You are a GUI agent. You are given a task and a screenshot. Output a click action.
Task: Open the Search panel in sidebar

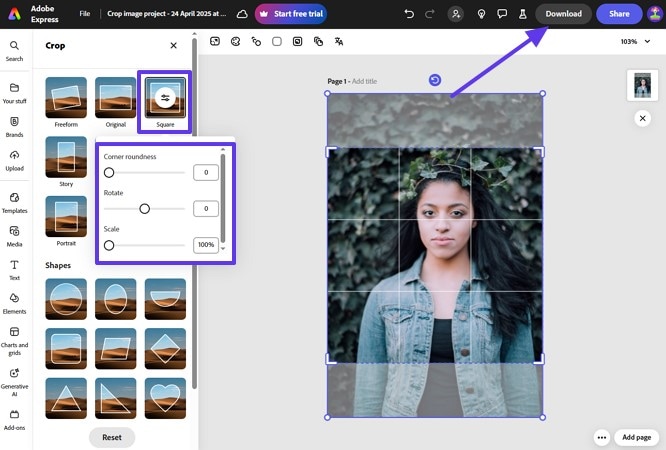point(14,51)
